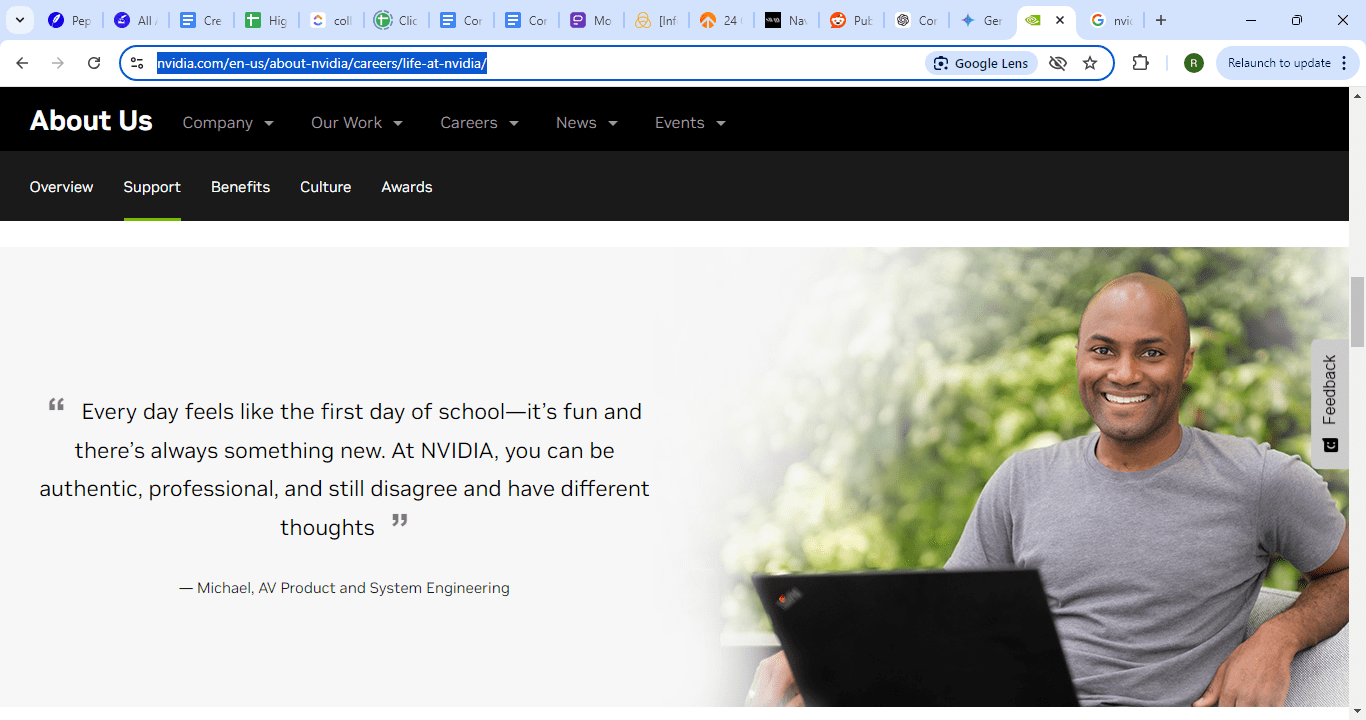Screen dimensions: 1366x720
Task: Open the tab search dropdown arrow
Action: coord(19,20)
